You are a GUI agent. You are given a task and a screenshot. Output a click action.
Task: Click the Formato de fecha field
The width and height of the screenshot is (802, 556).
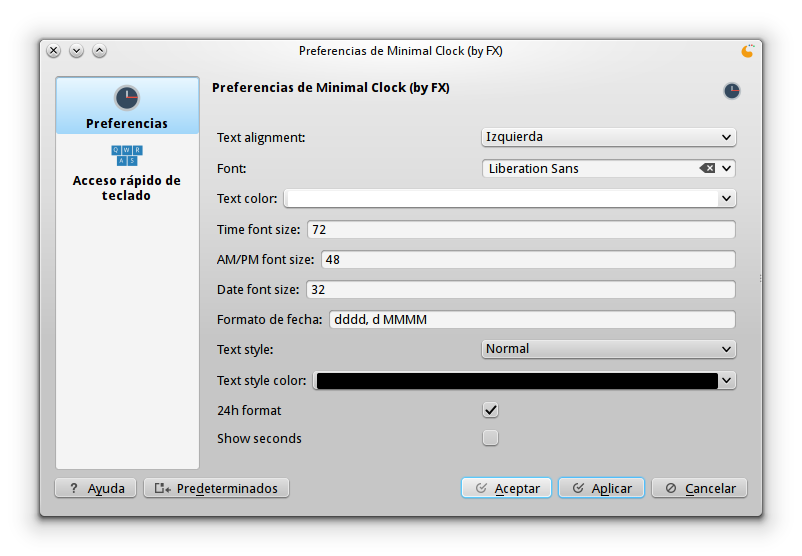[x=532, y=320]
